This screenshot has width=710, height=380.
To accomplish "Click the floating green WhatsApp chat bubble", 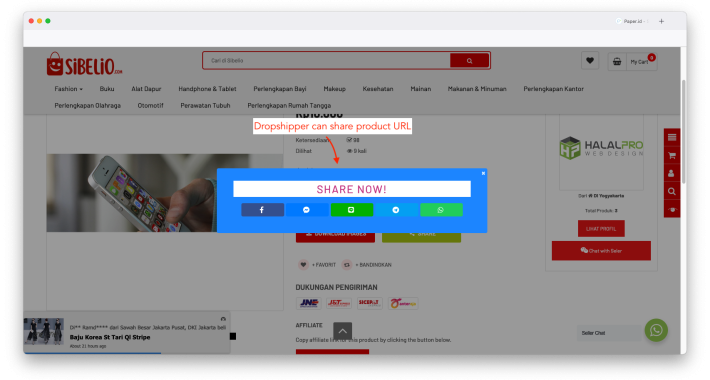I will pyautogui.click(x=656, y=330).
